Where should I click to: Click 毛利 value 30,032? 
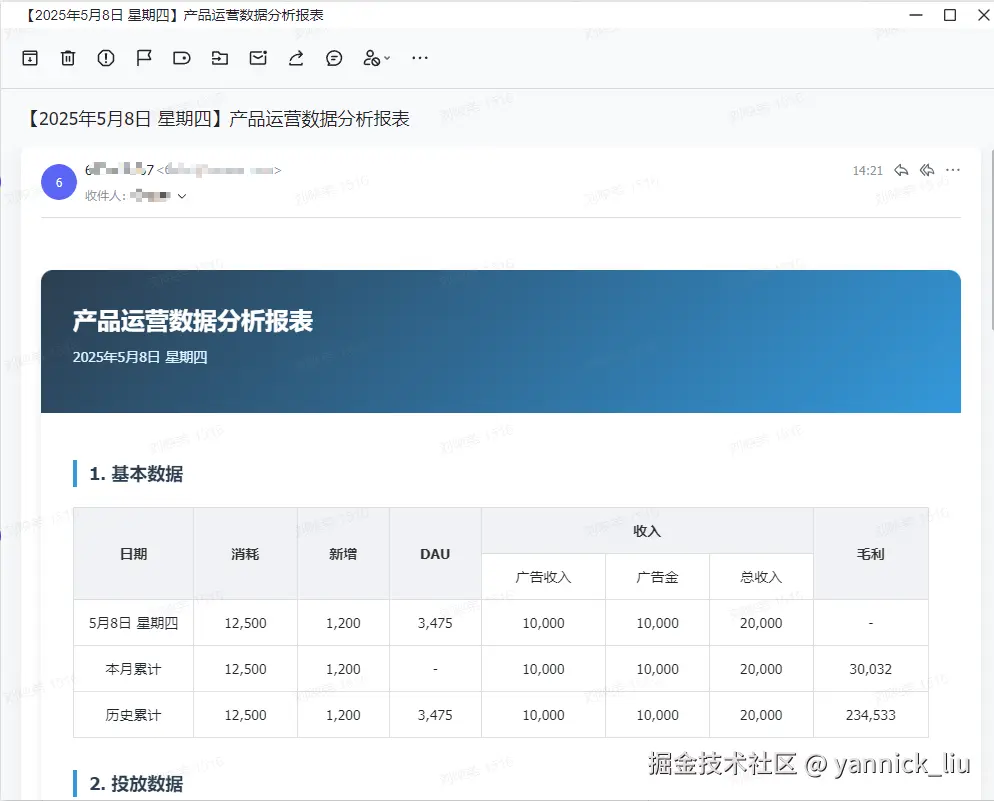point(870,669)
